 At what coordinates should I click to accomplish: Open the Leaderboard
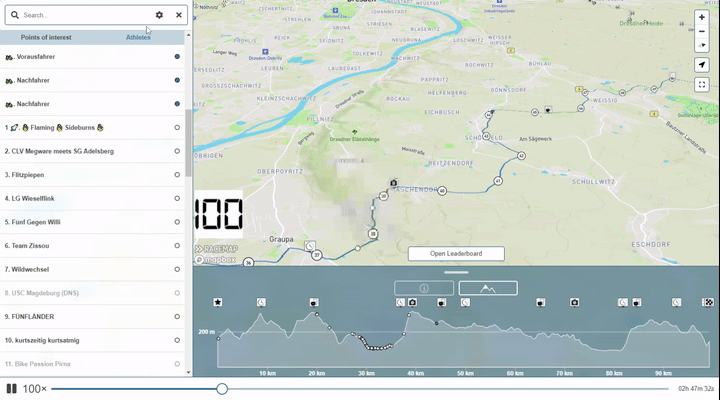coord(456,254)
